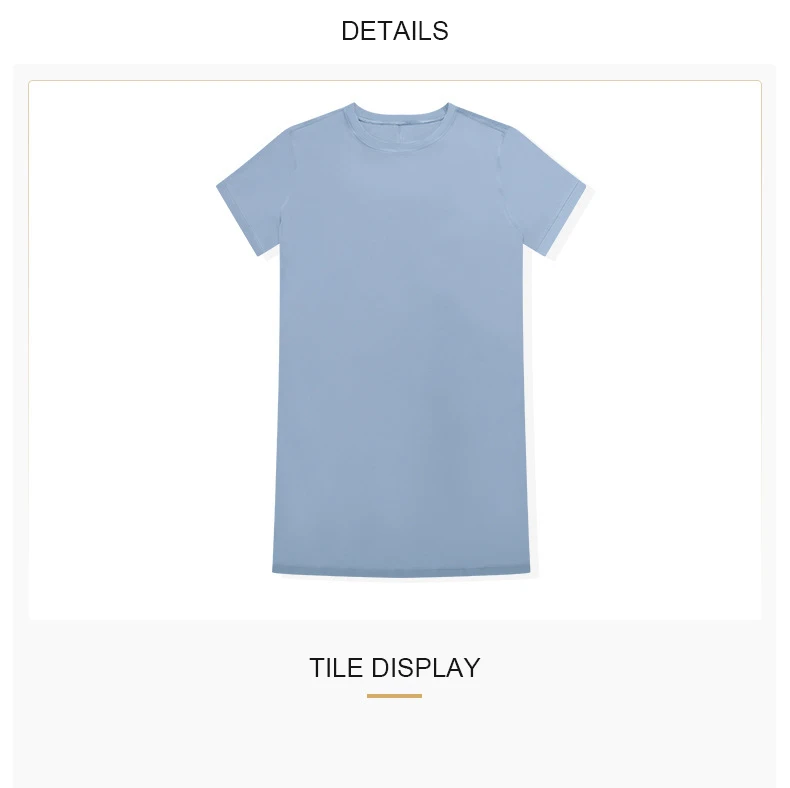Click the product card's top gold border
790x788 pixels.
(394, 81)
